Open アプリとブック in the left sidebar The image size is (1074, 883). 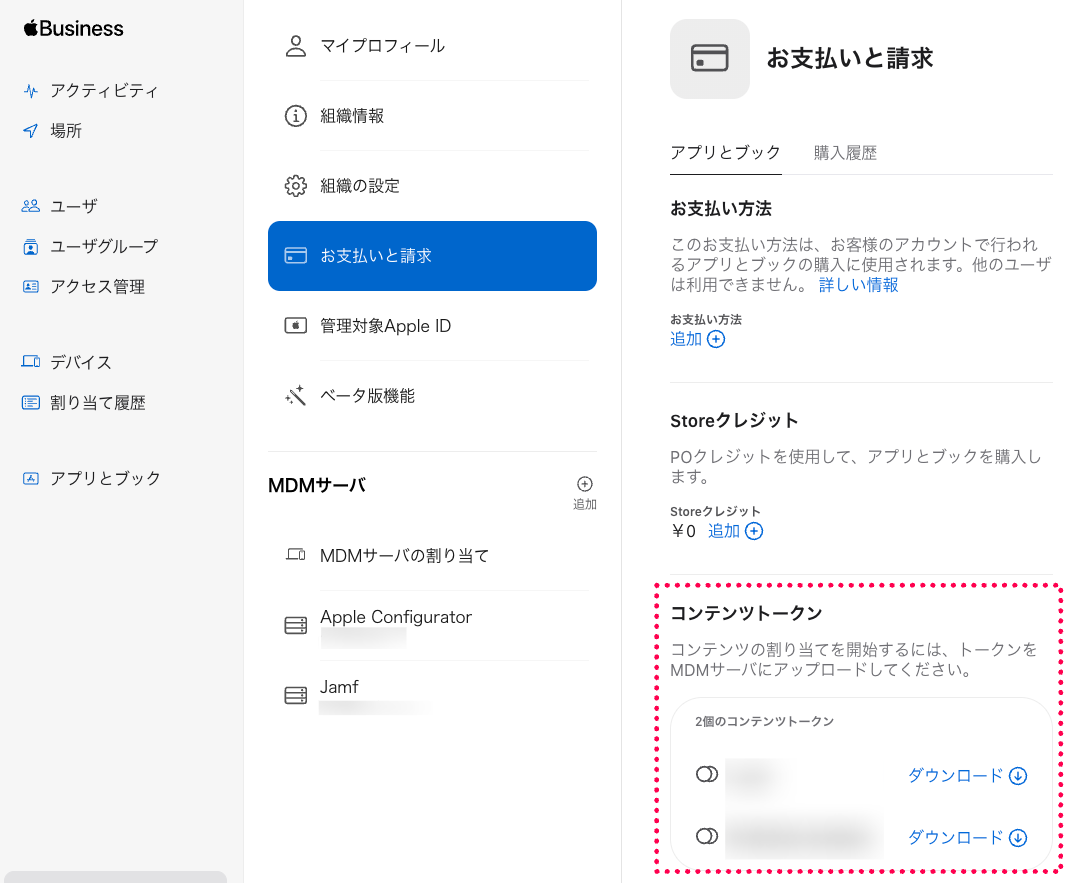91,478
